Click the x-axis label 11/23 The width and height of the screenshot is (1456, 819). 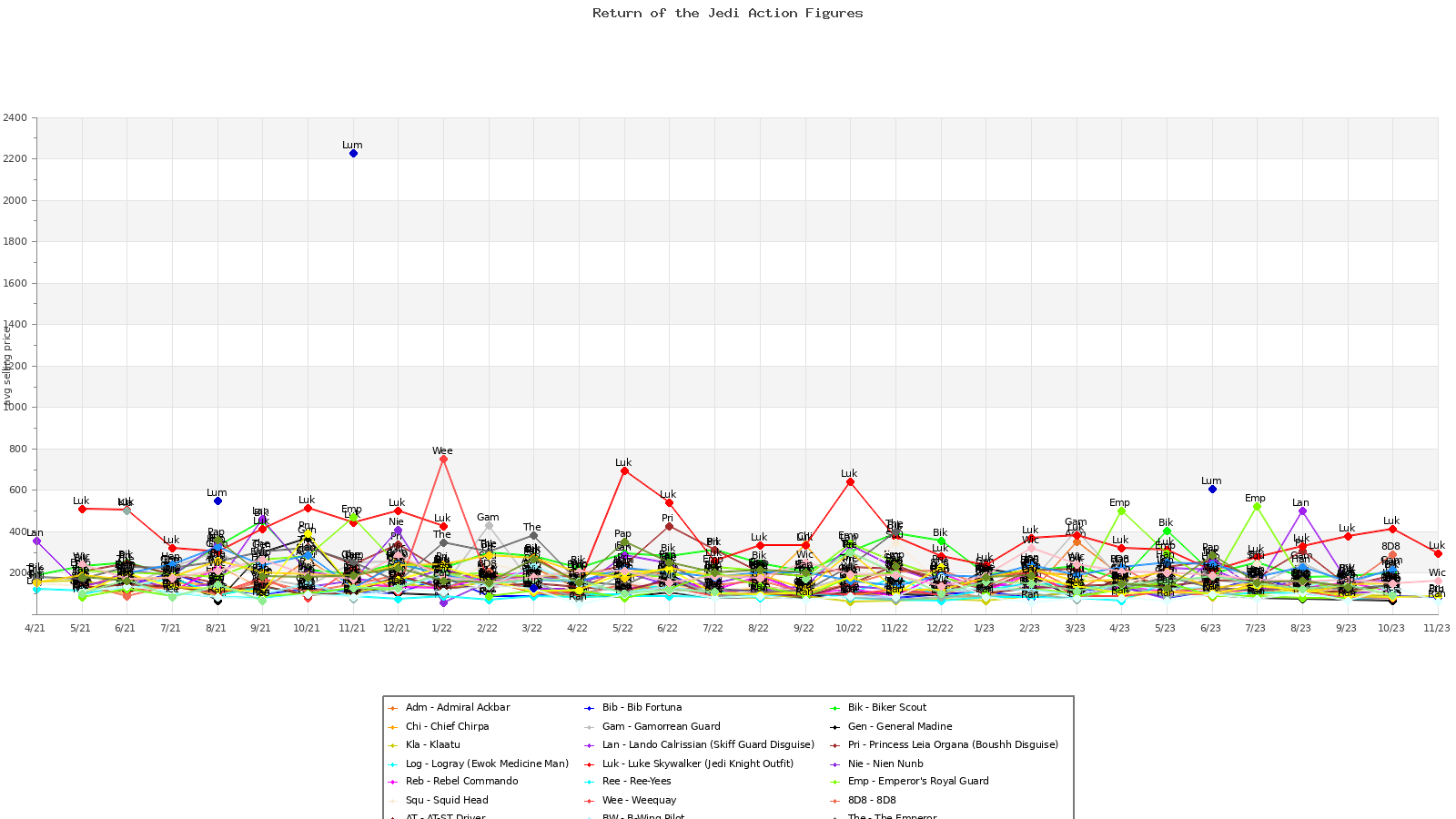click(1437, 628)
